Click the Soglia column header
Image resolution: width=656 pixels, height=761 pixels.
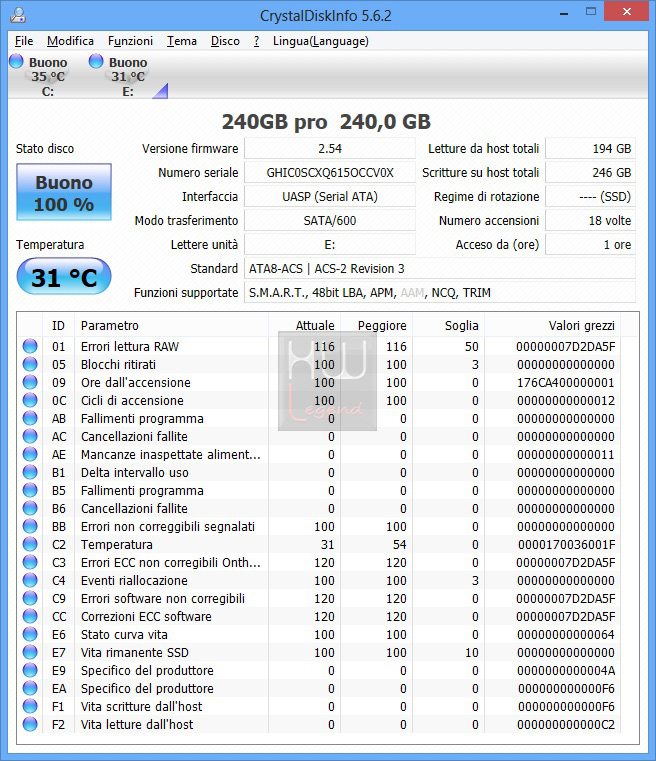(x=448, y=325)
